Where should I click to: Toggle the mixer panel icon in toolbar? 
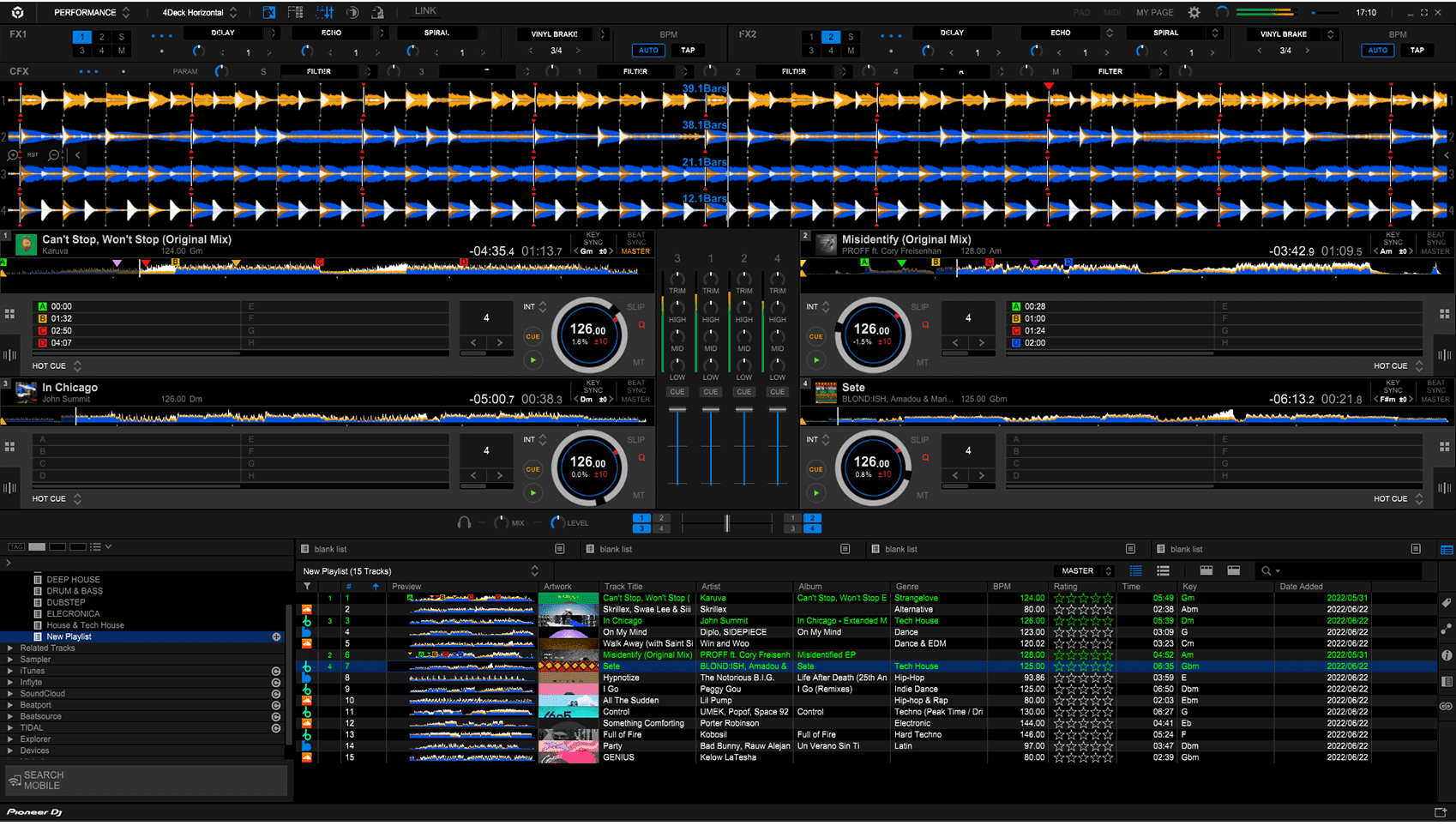(x=324, y=12)
